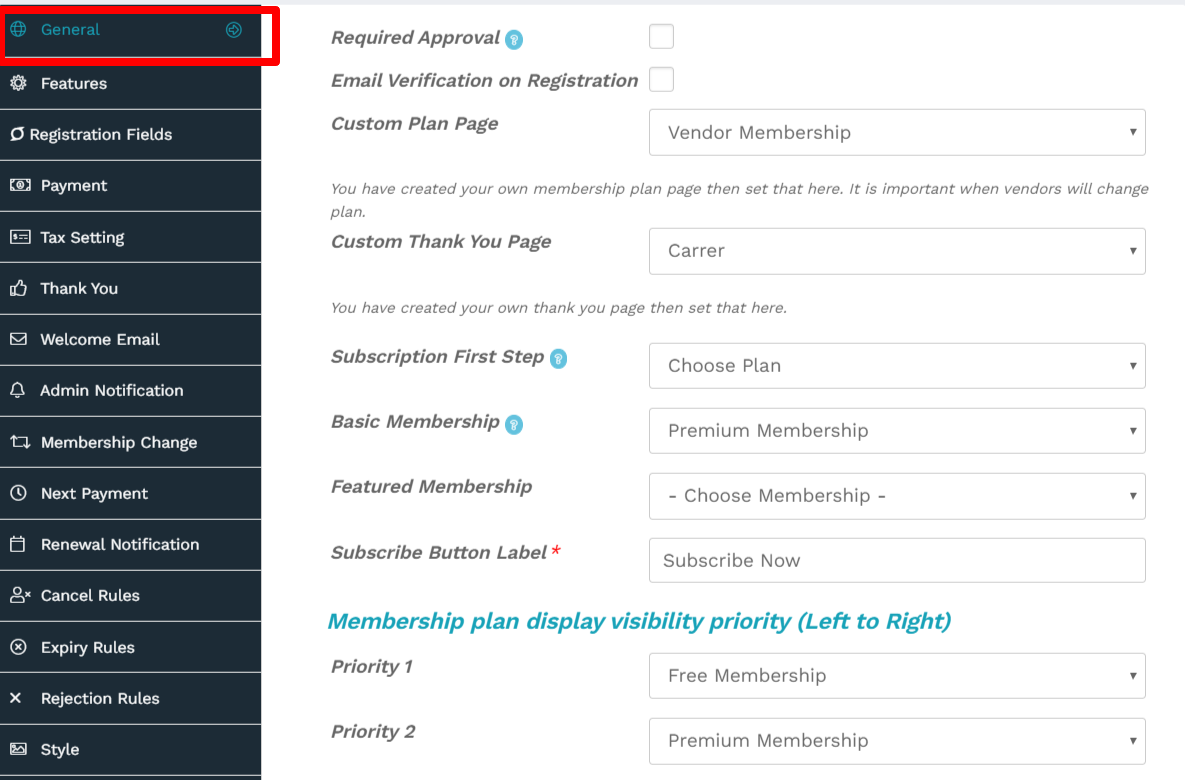Open the Cancel Rules section
This screenshot has width=1185, height=780.
pyautogui.click(x=90, y=596)
